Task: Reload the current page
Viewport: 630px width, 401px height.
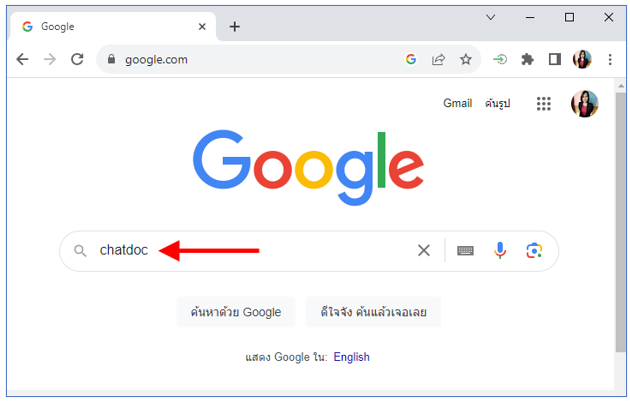Action: pyautogui.click(x=77, y=59)
